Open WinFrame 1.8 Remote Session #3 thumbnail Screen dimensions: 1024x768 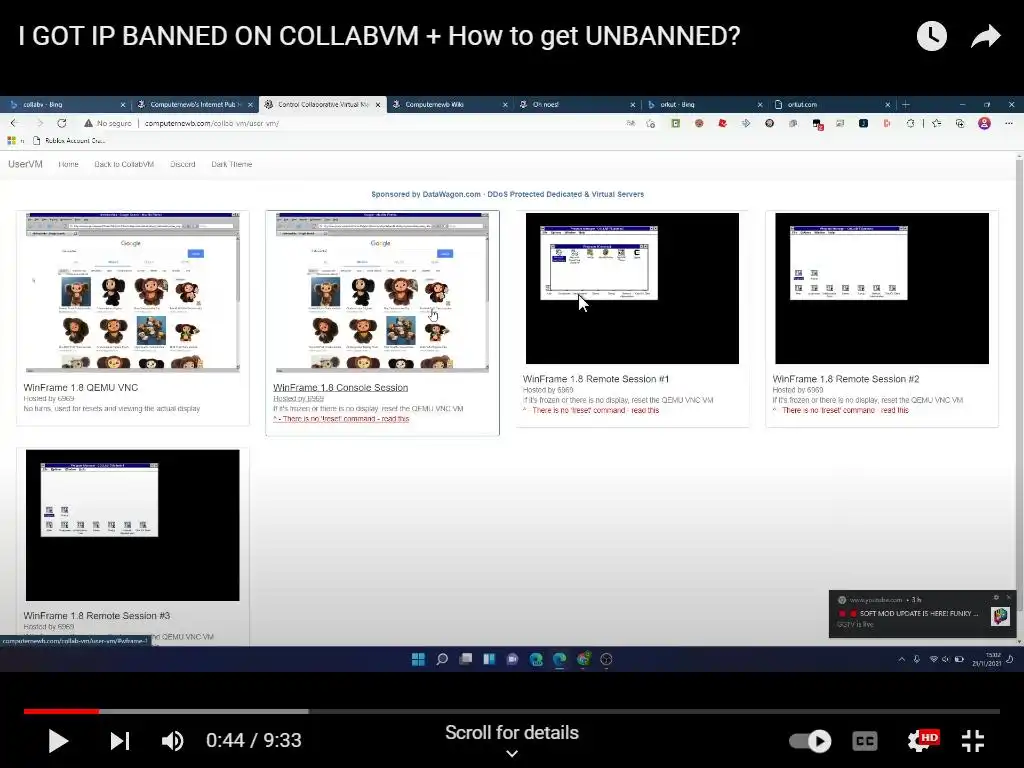(133, 525)
